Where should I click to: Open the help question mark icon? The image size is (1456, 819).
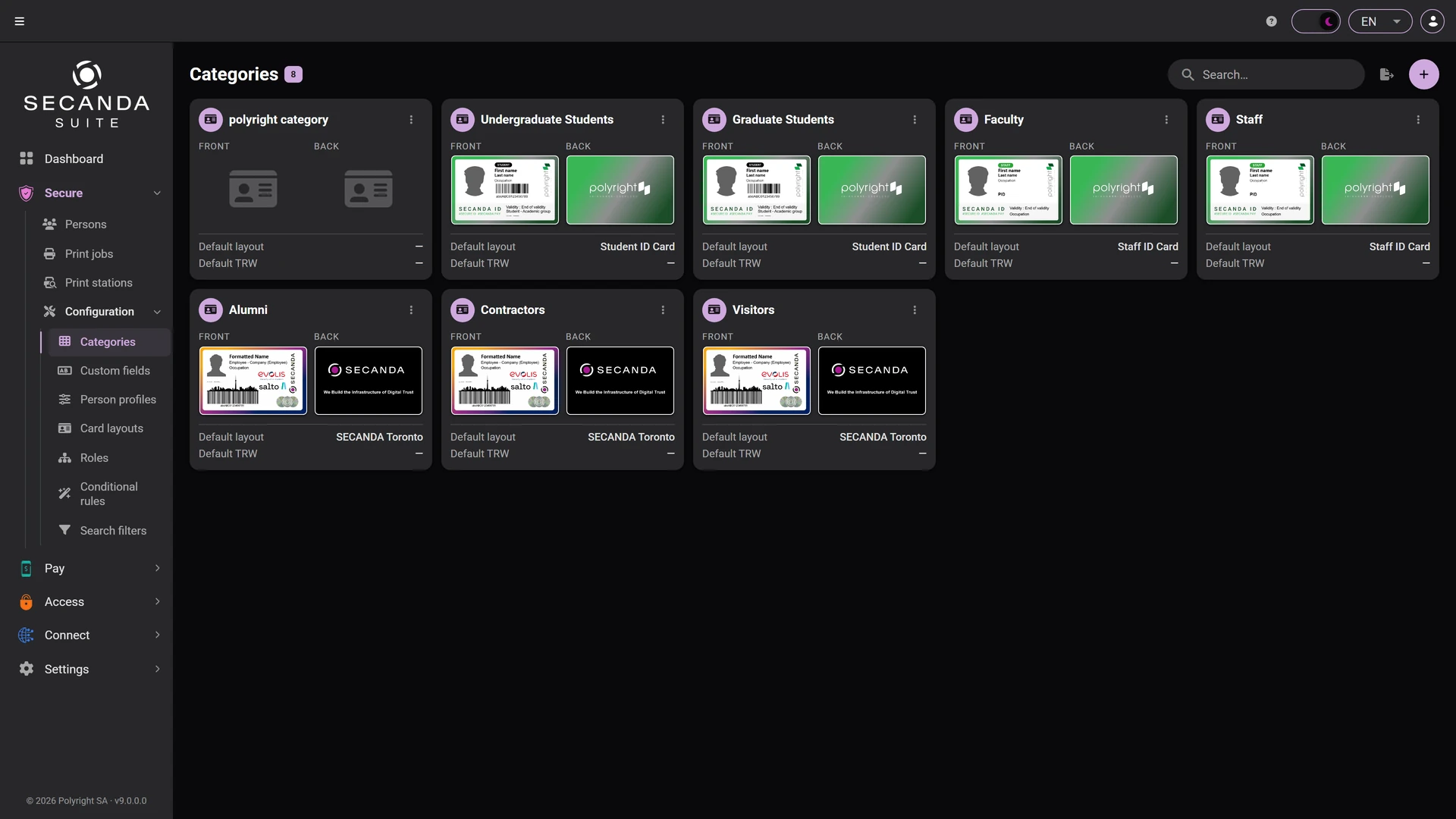pos(1272,21)
